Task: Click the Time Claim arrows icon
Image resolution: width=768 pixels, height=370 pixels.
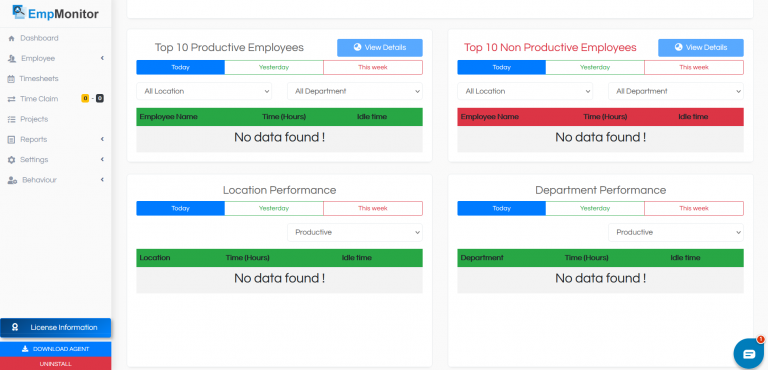Action: (12, 99)
